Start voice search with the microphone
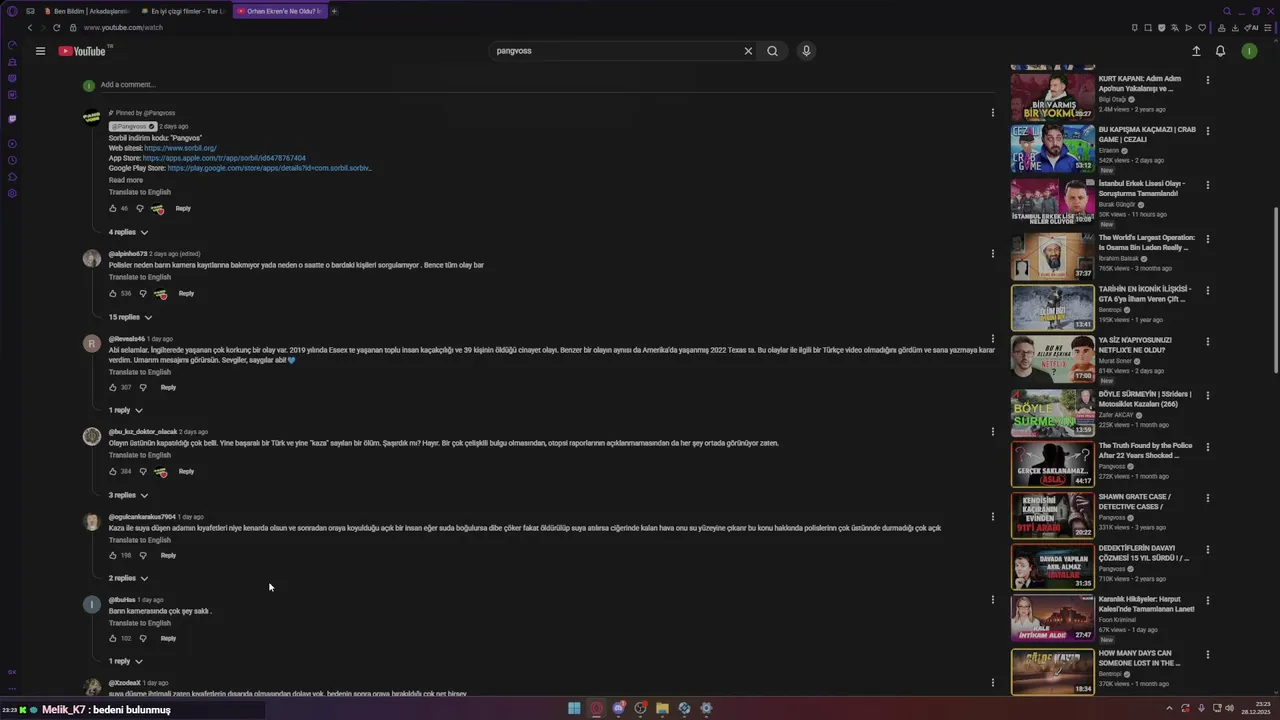 pos(806,51)
